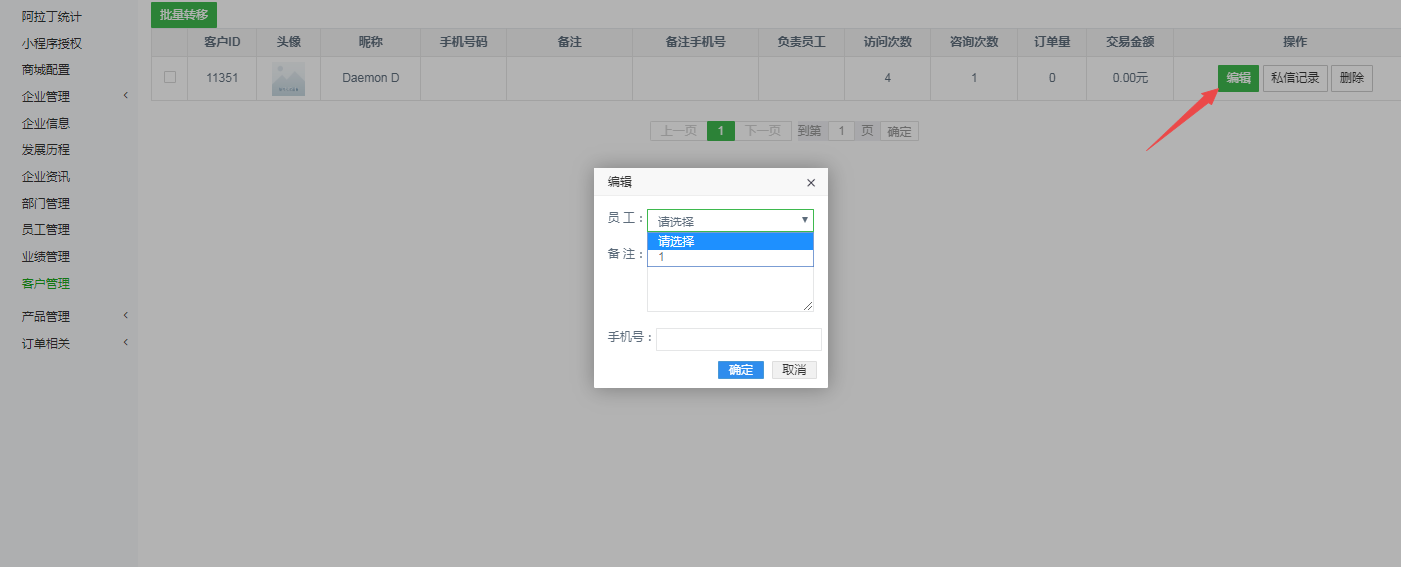Click the 批量转移 button
Image resolution: width=1401 pixels, height=567 pixels.
184,15
